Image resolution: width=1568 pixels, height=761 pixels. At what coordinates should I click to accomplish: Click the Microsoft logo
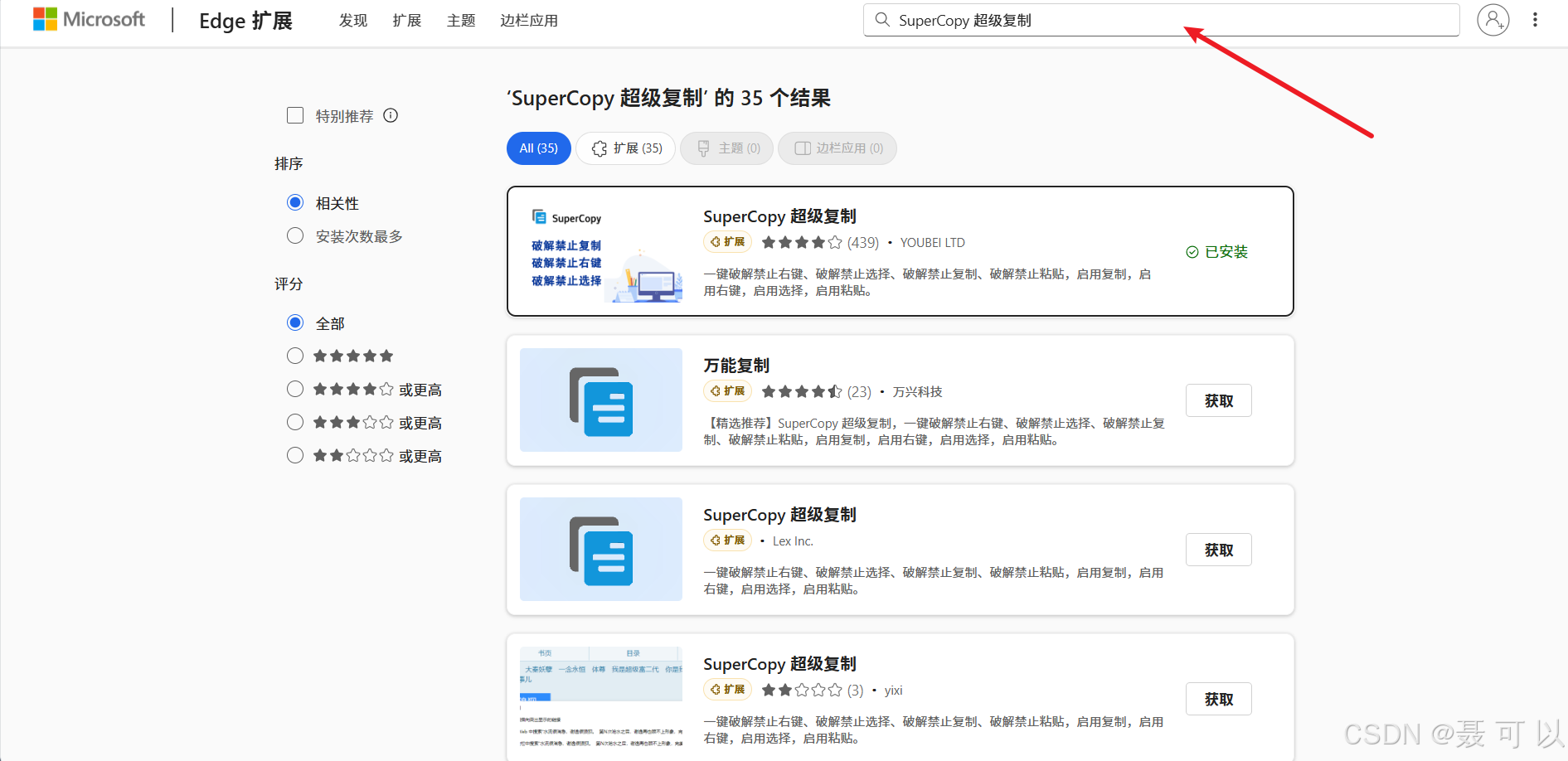click(89, 19)
